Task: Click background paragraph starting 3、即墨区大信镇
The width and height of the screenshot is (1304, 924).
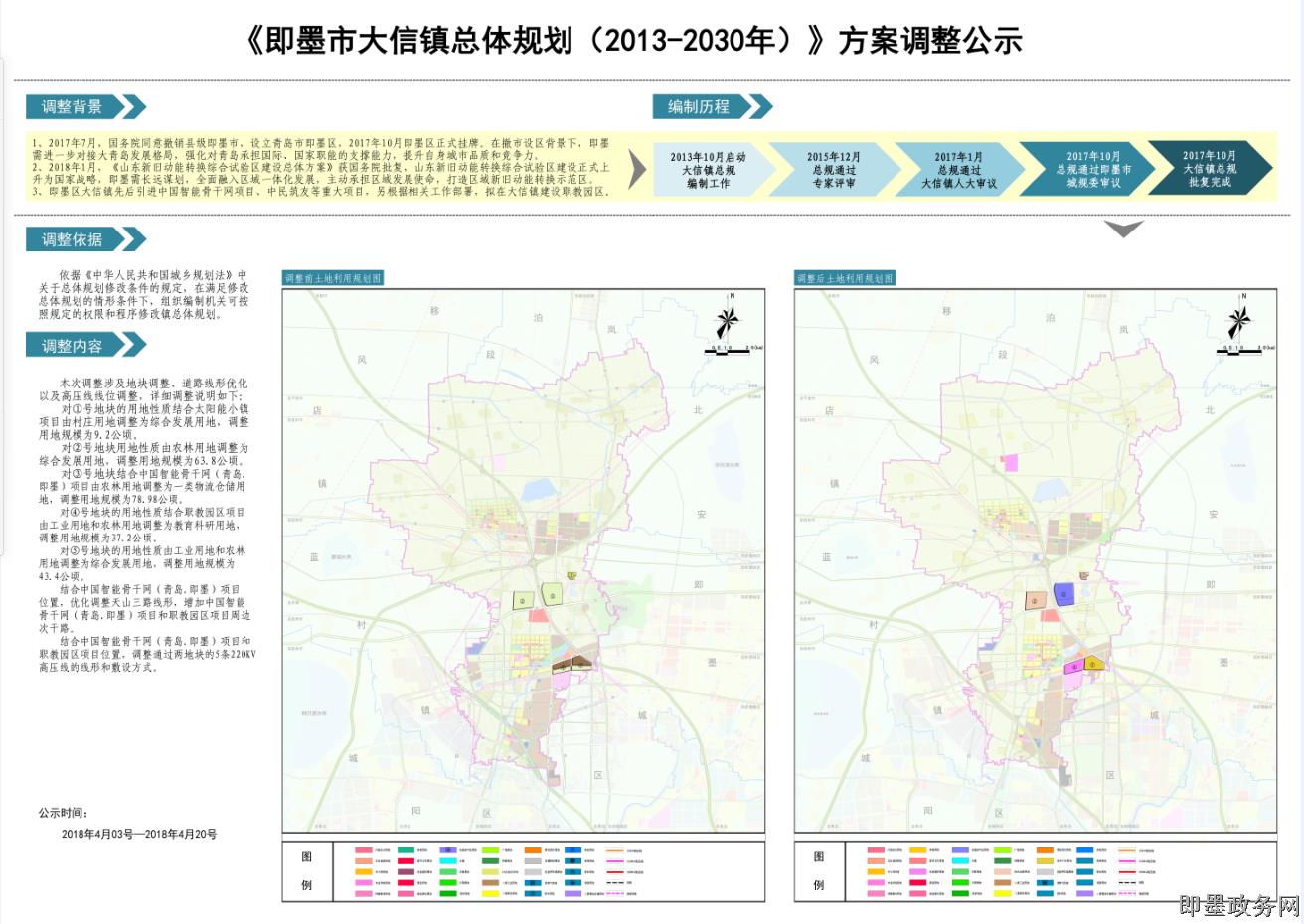Action: tap(322, 191)
